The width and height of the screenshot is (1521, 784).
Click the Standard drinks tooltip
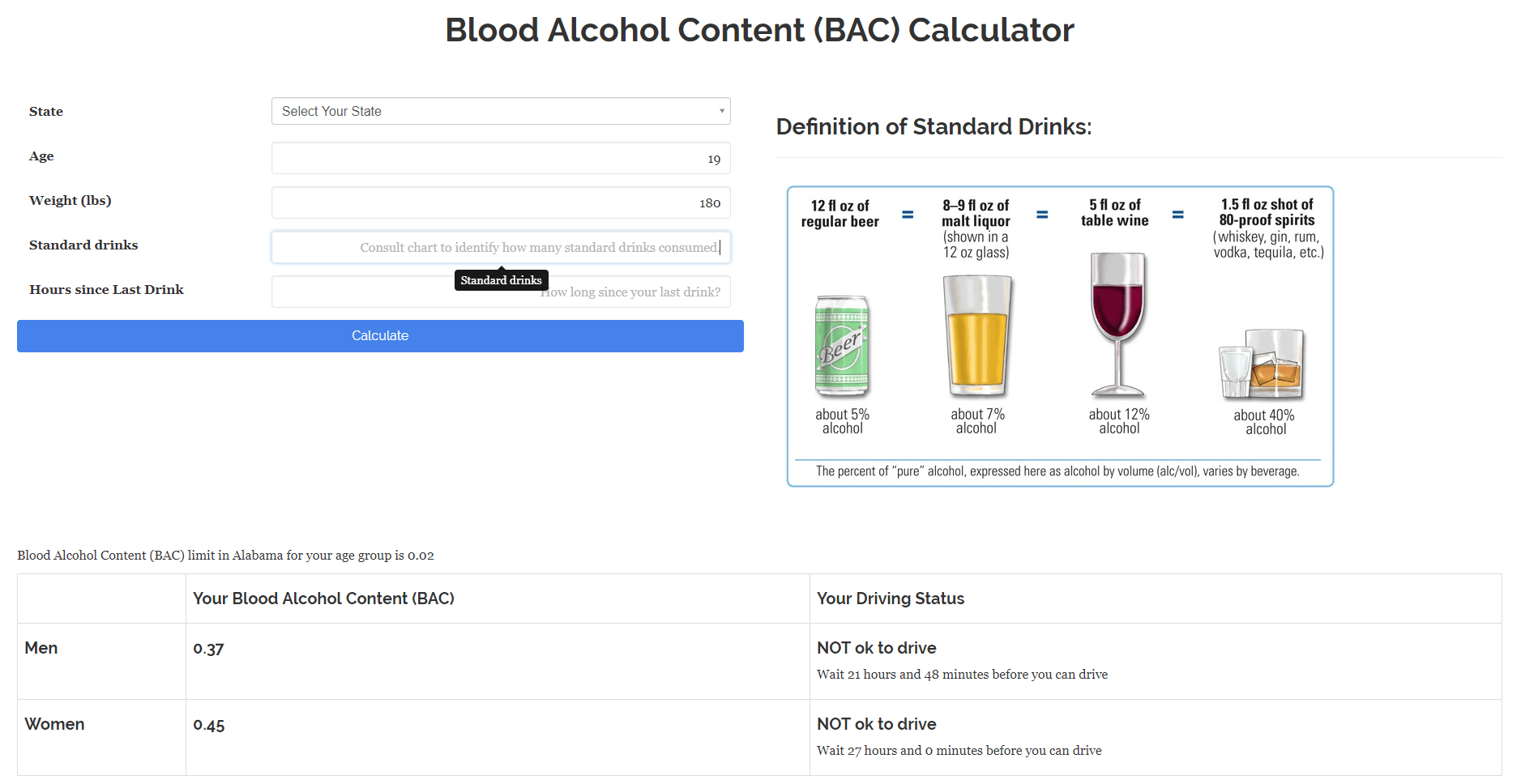[501, 280]
